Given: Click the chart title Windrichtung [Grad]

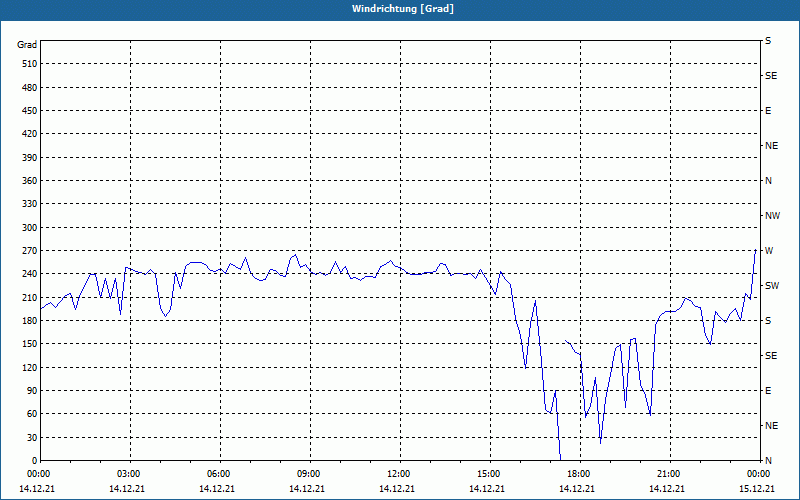Looking at the screenshot, I should coord(403,9).
